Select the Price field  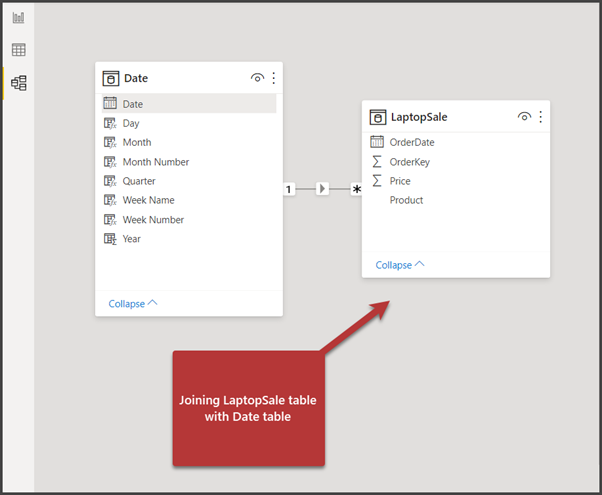456,181
